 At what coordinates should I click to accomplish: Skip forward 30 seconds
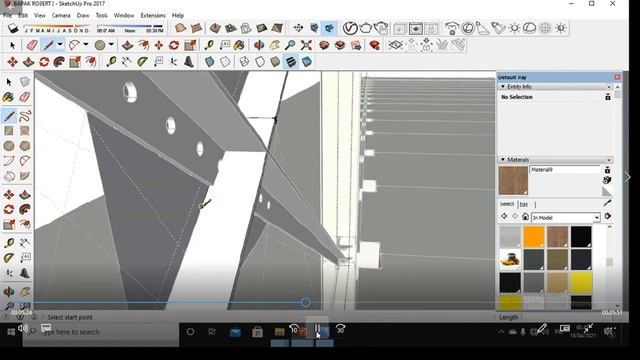pos(340,329)
